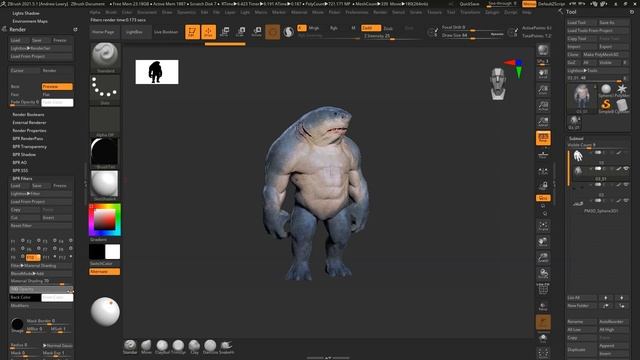
Task: Expand the External Renderer section
Action: point(29,122)
